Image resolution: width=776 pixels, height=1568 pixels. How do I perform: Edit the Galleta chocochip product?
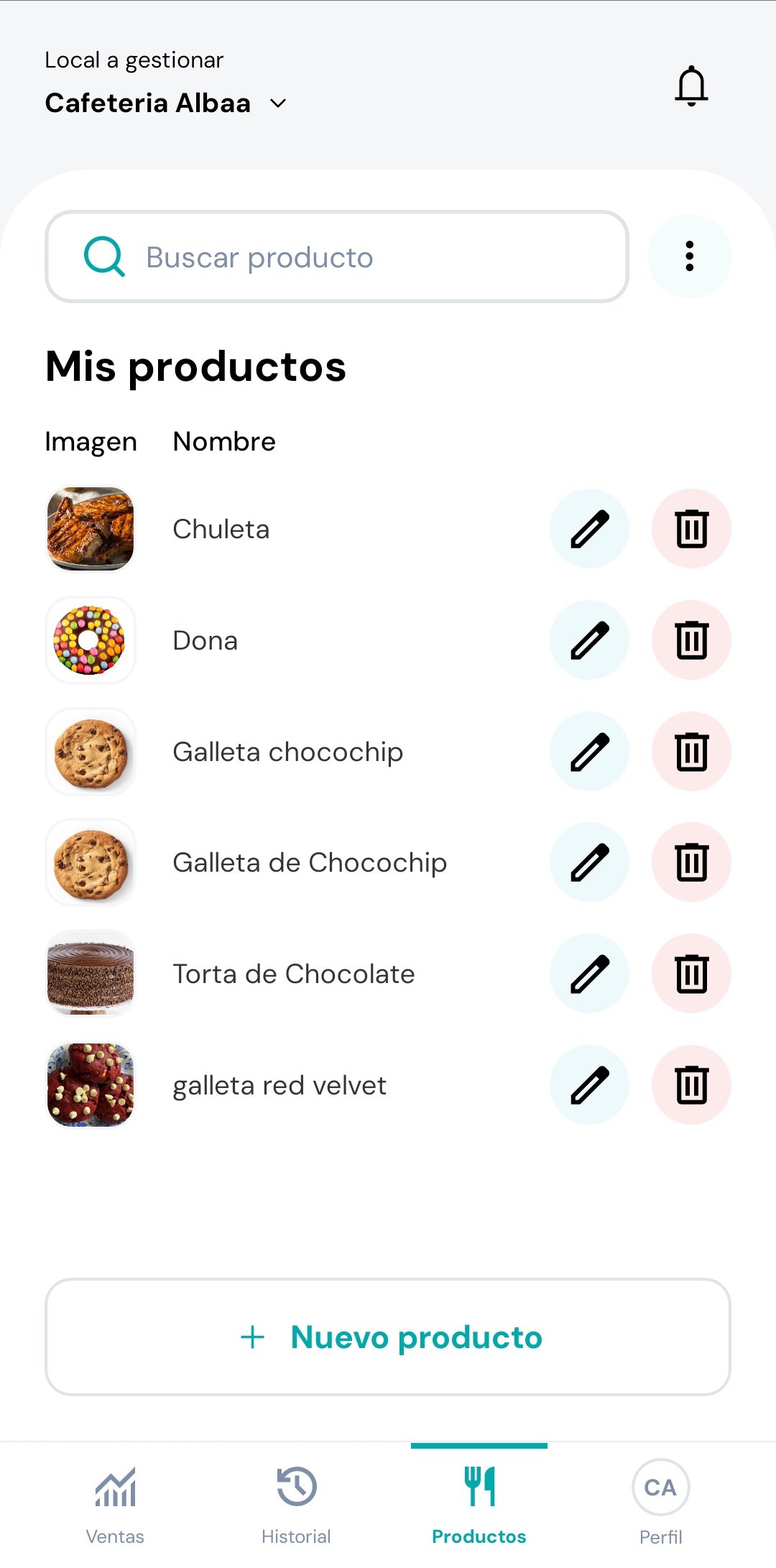pos(589,751)
